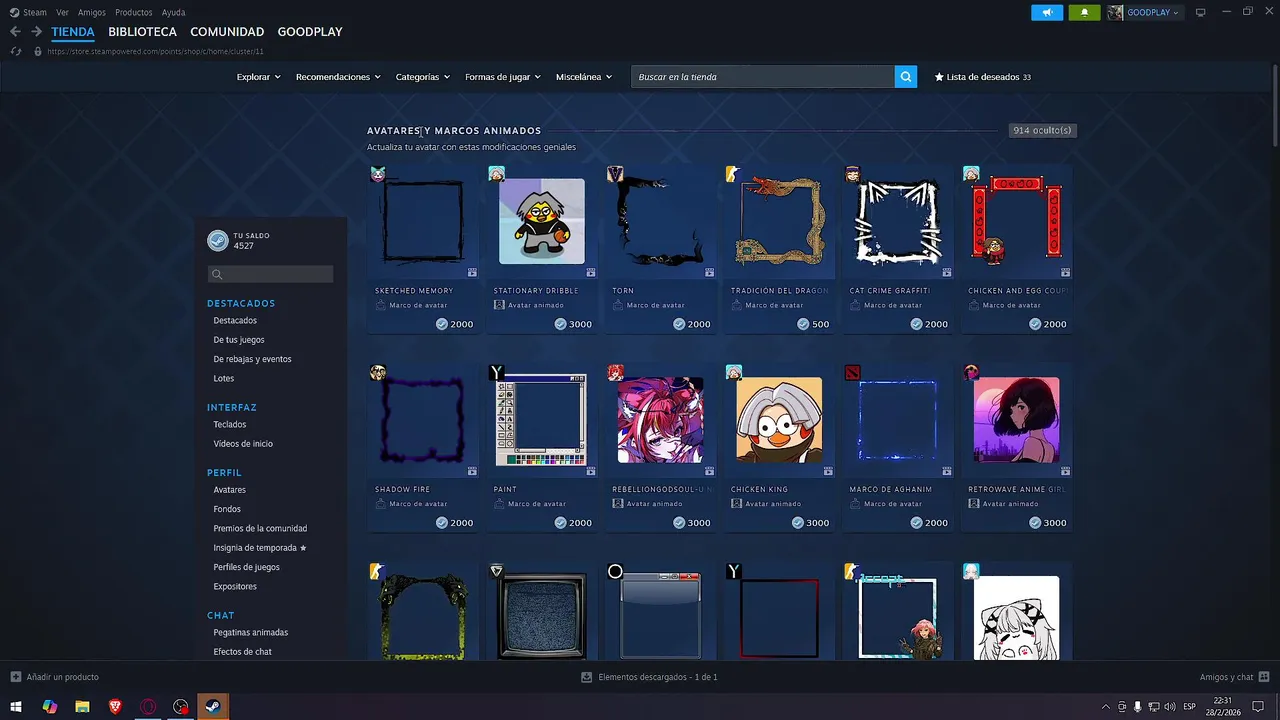Open Steam from the Windows taskbar
This screenshot has height=720, width=1280.
tap(213, 707)
